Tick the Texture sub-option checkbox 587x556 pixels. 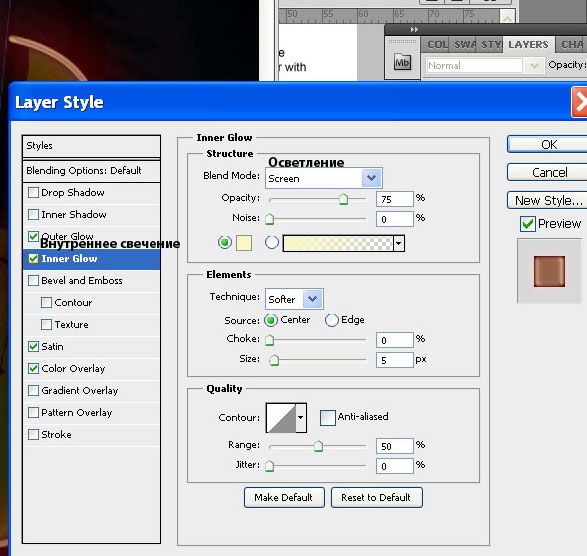pos(46,324)
